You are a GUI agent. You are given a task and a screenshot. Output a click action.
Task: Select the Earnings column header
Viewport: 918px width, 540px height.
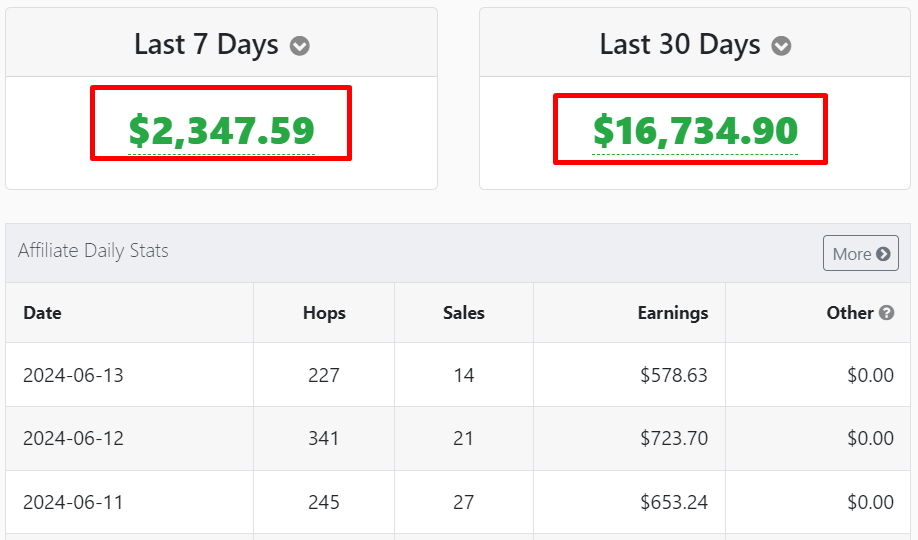(x=673, y=313)
